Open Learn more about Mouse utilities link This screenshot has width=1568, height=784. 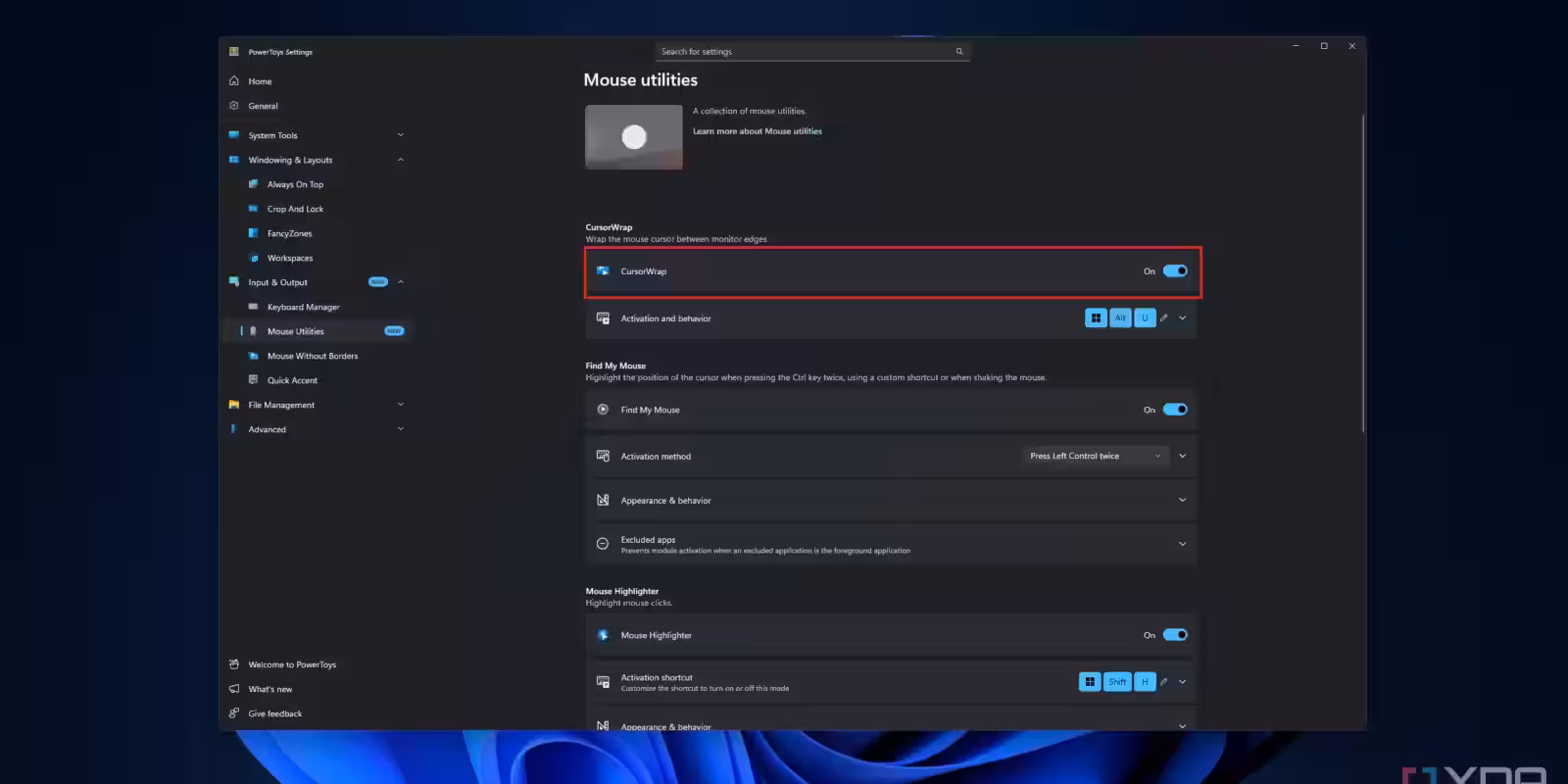758,131
